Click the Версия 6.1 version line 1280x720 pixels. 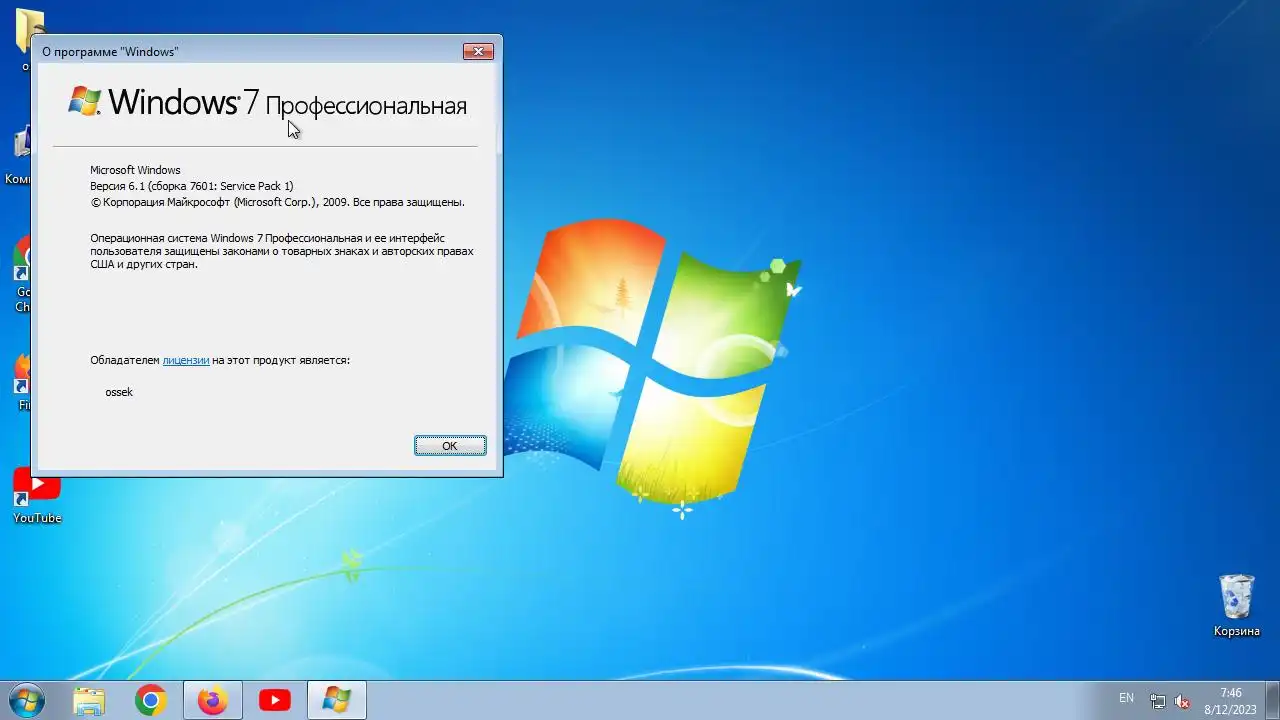pos(192,186)
